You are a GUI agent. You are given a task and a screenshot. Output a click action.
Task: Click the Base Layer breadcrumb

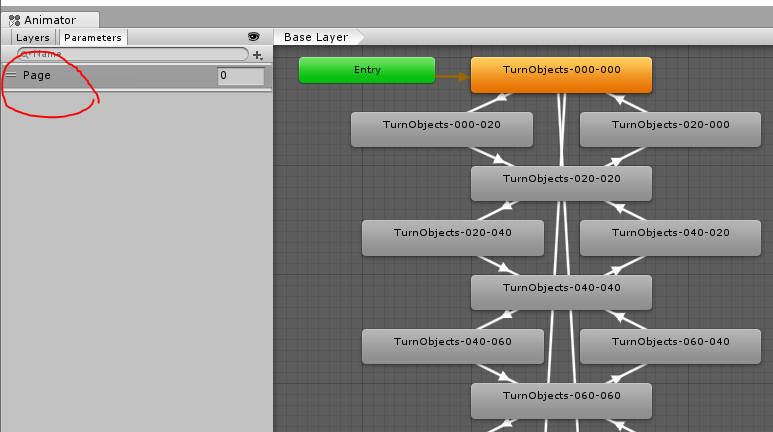[x=316, y=37]
